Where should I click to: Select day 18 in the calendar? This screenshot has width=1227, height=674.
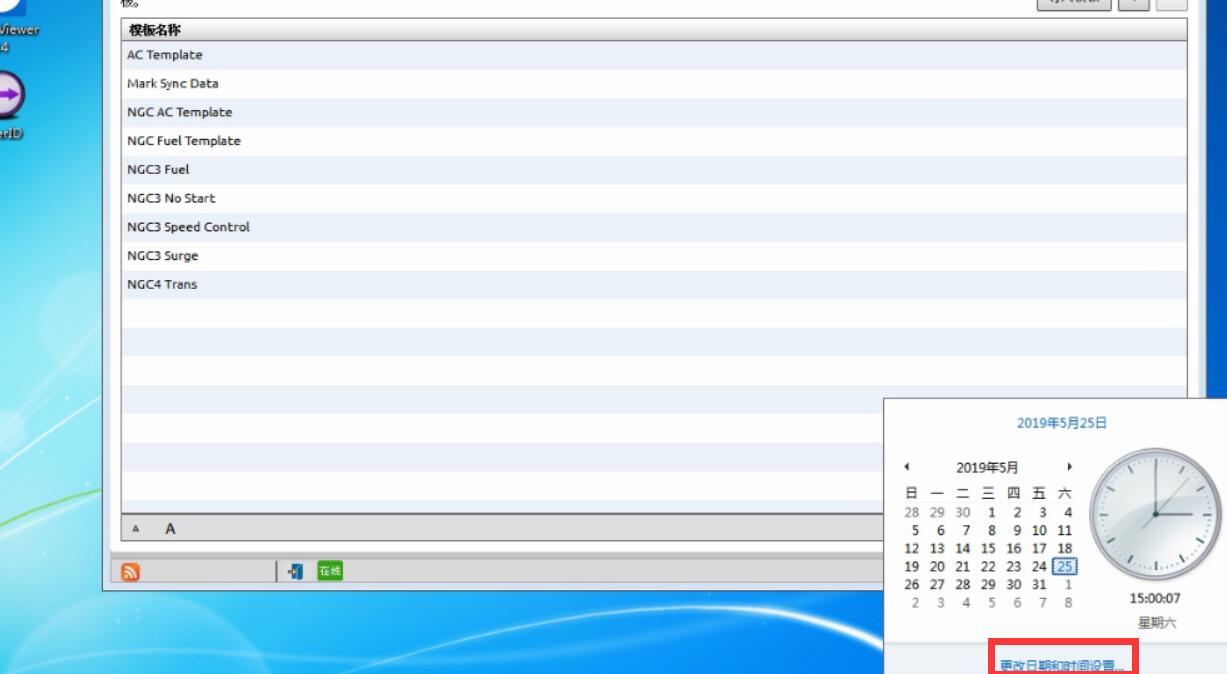tap(1065, 548)
